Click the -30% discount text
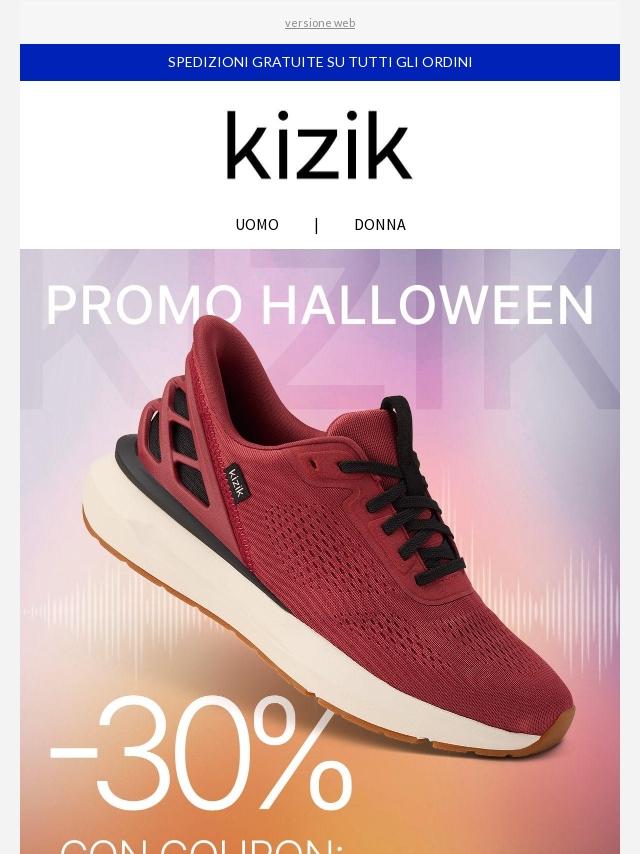Image resolution: width=640 pixels, height=854 pixels. pos(200,754)
